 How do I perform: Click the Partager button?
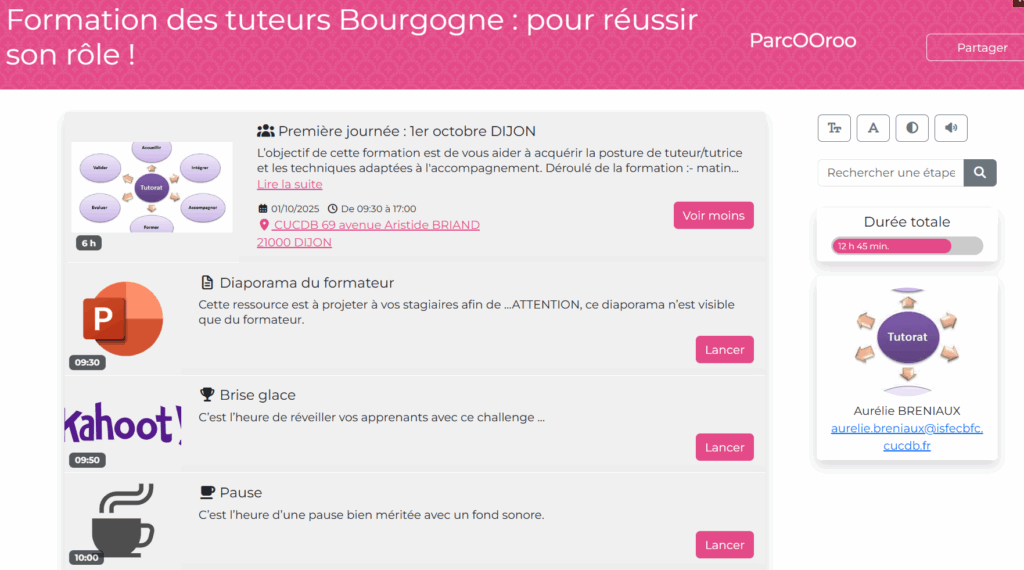(x=974, y=48)
